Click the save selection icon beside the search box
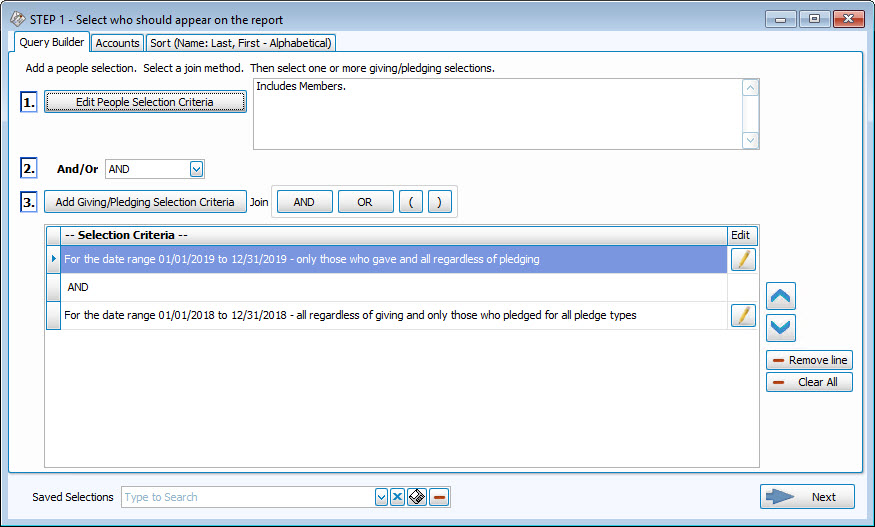 417,497
